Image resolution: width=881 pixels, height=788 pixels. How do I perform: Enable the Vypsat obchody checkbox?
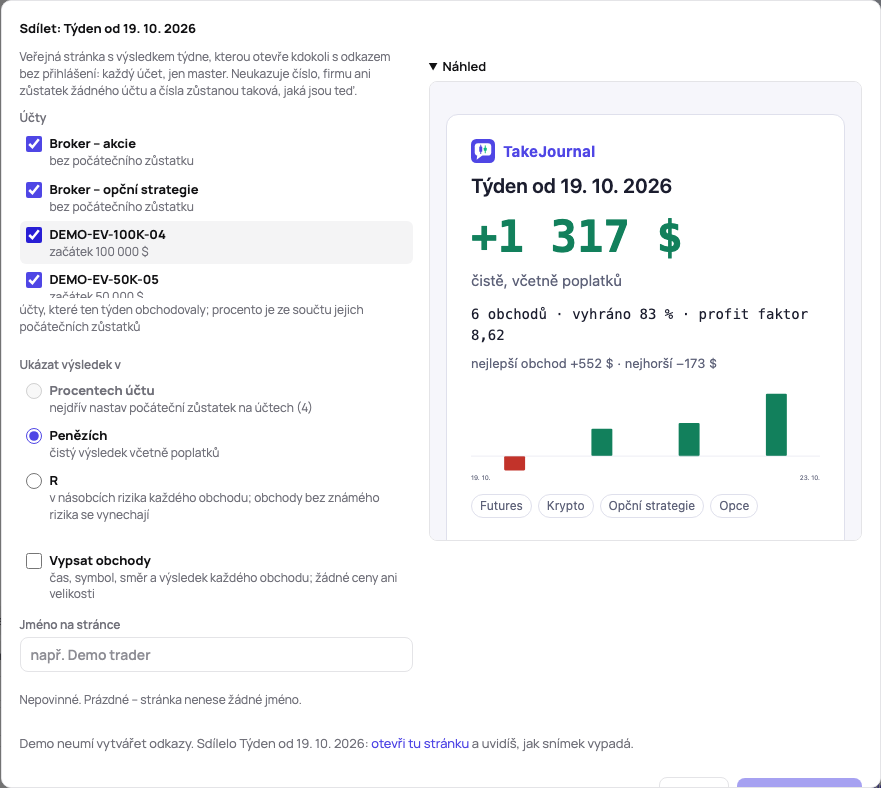tap(34, 561)
